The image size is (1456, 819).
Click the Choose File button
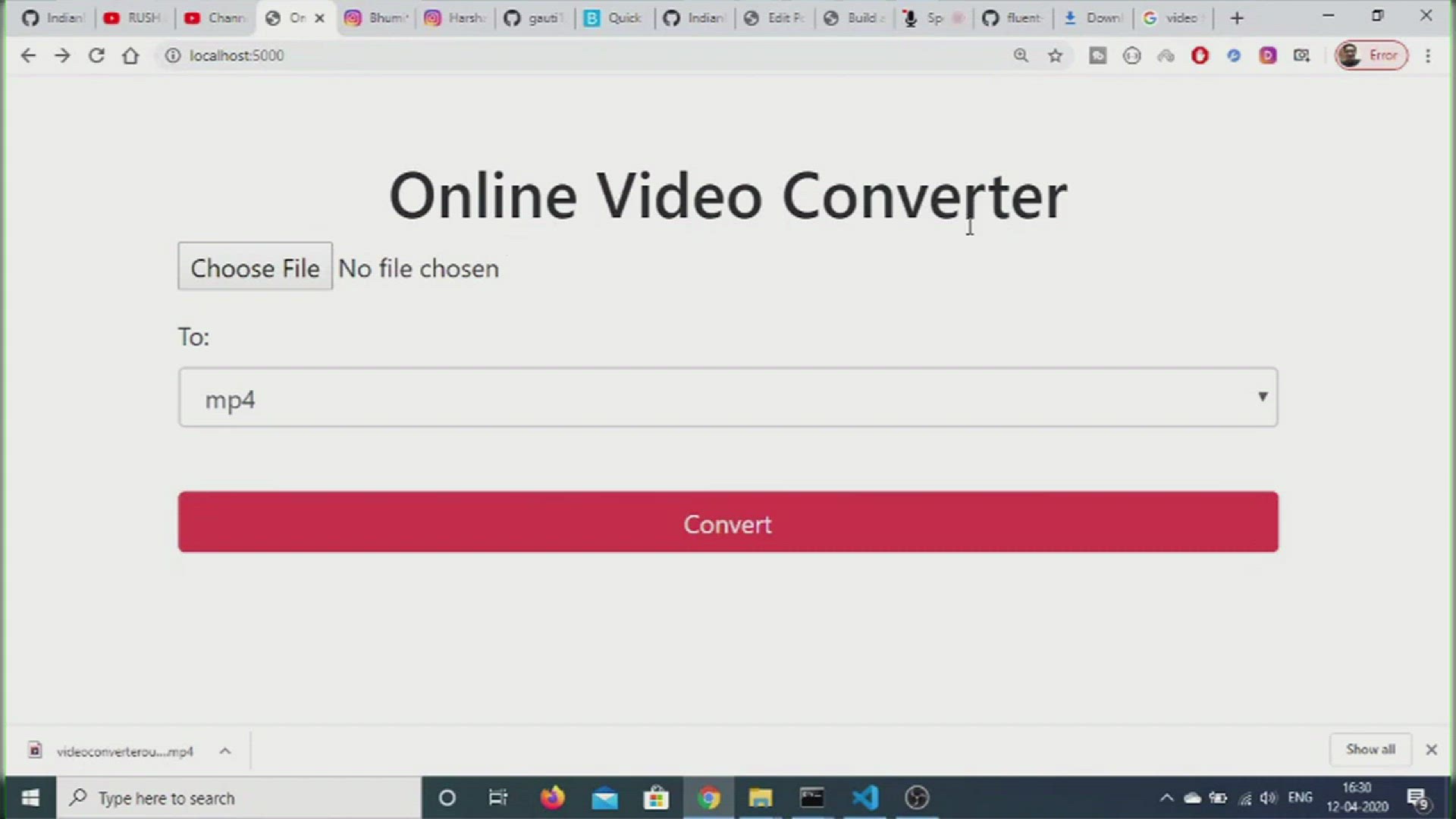coord(255,267)
